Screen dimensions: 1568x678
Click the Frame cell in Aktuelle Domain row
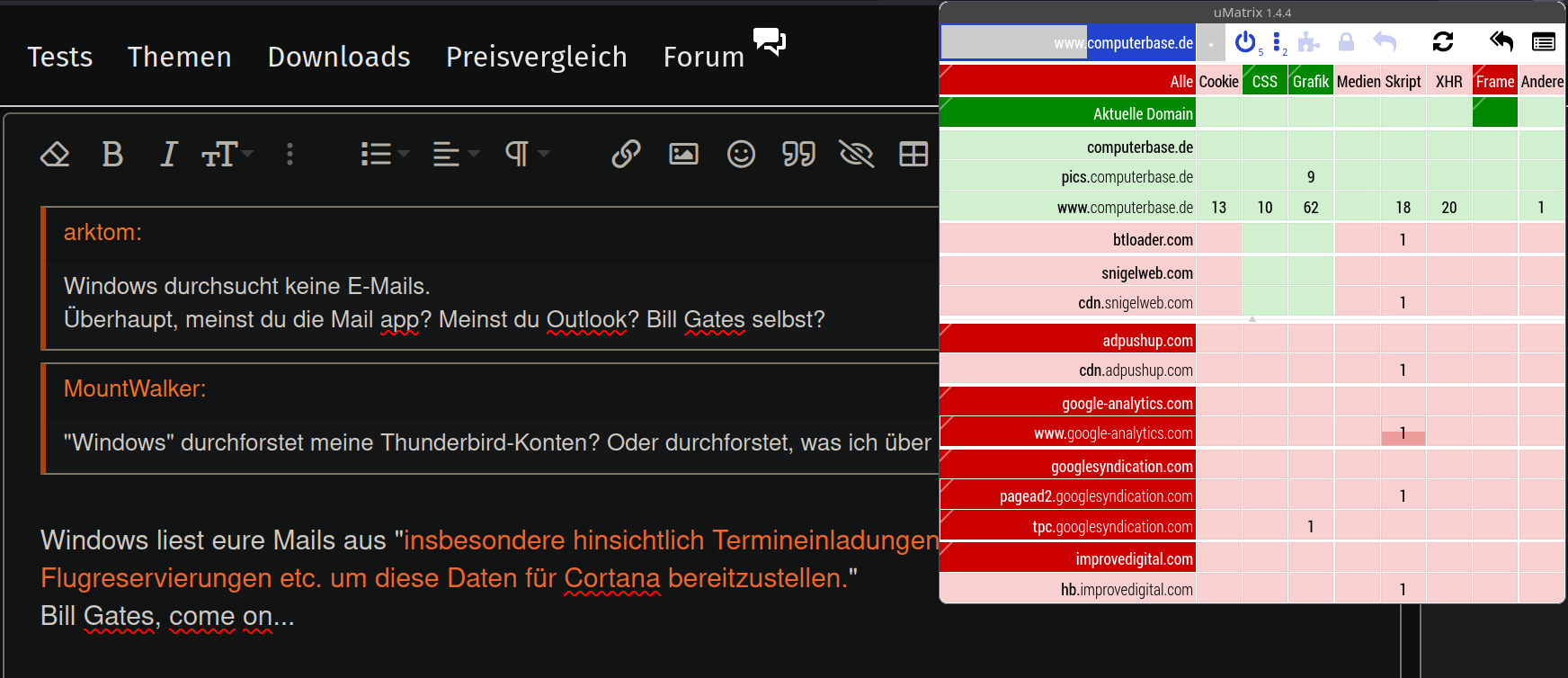[x=1494, y=113]
